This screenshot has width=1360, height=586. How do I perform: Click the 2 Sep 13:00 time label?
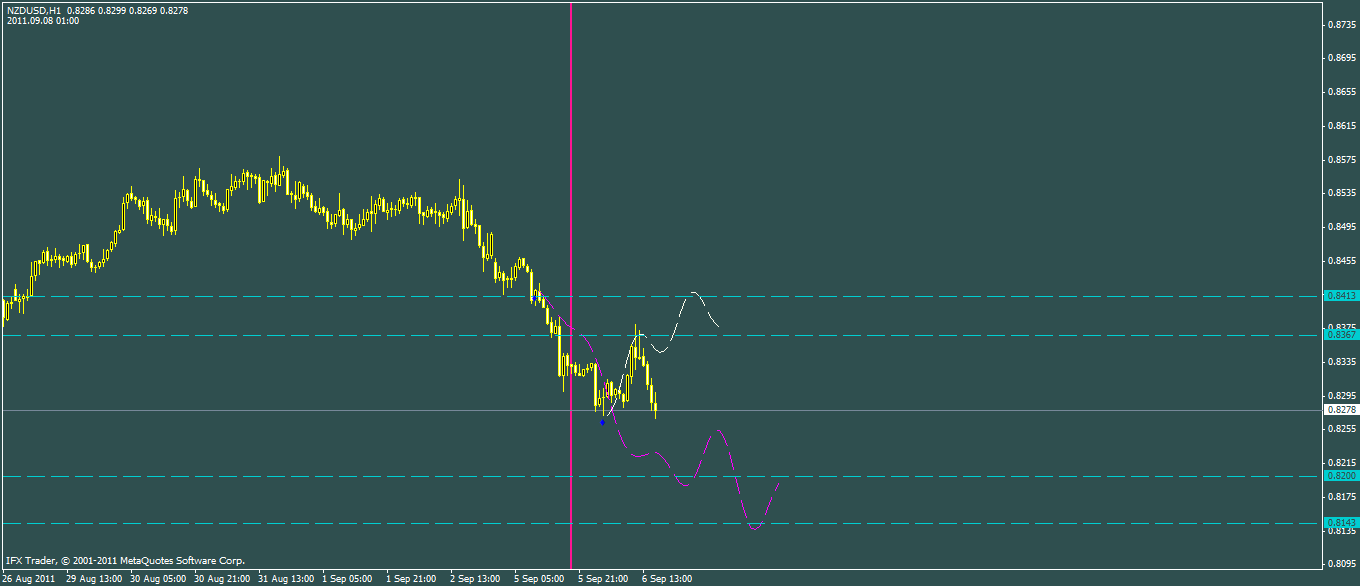pos(475,579)
